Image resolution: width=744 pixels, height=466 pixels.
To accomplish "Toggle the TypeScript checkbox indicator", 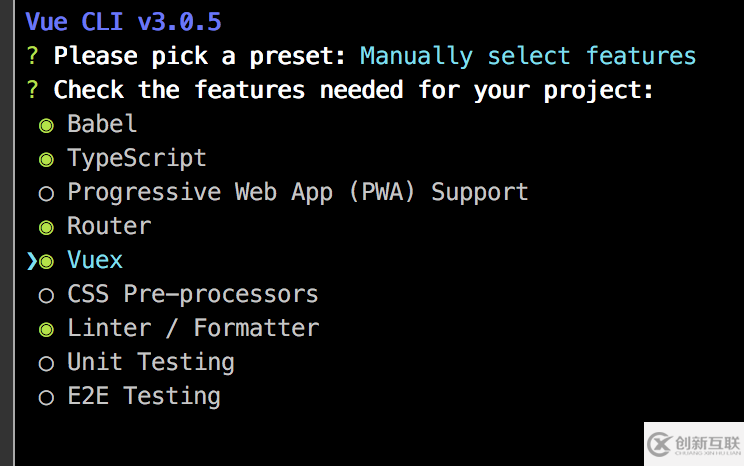I will coord(46,159).
